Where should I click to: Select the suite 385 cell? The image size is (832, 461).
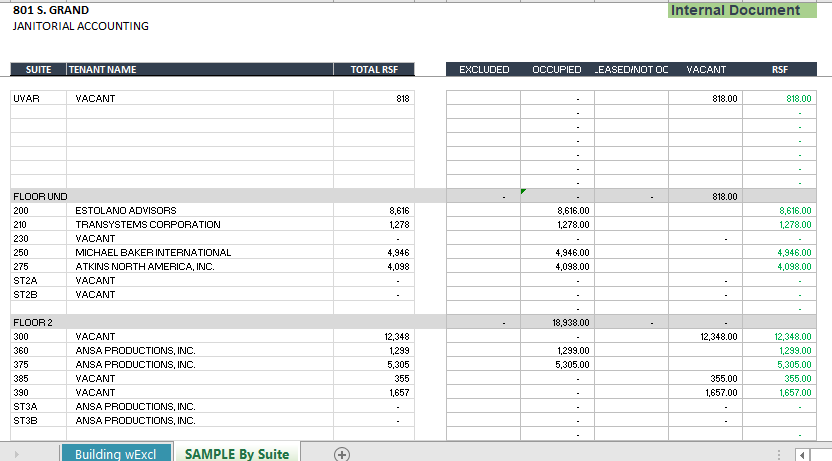tap(39, 379)
